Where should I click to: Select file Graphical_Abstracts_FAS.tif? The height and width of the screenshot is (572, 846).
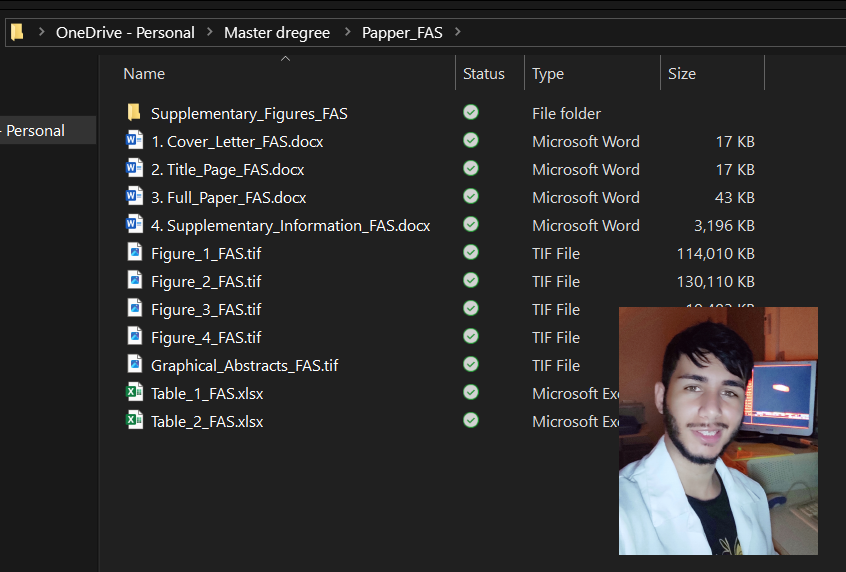pyautogui.click(x=244, y=366)
